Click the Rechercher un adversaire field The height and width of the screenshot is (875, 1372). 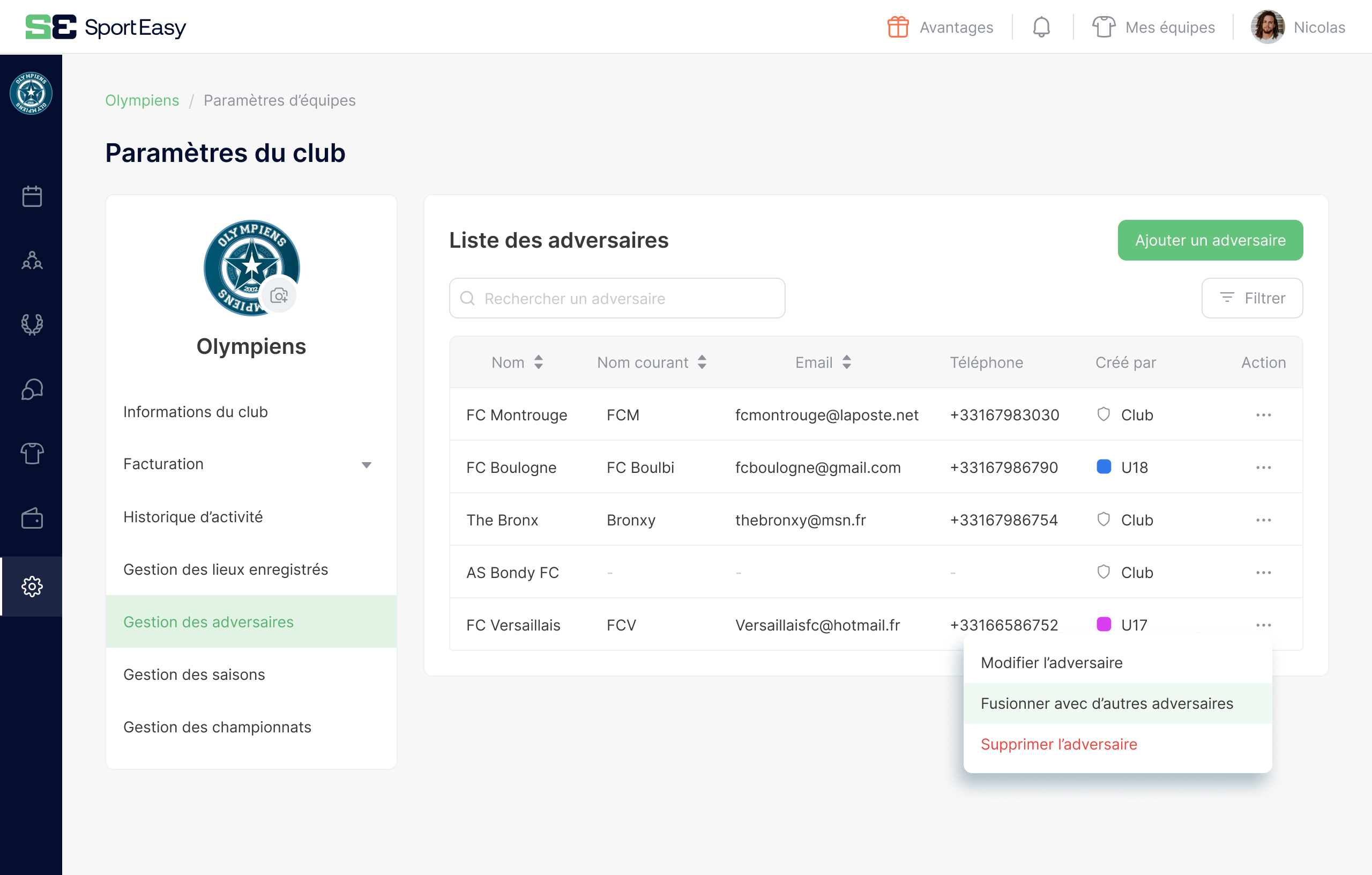617,298
